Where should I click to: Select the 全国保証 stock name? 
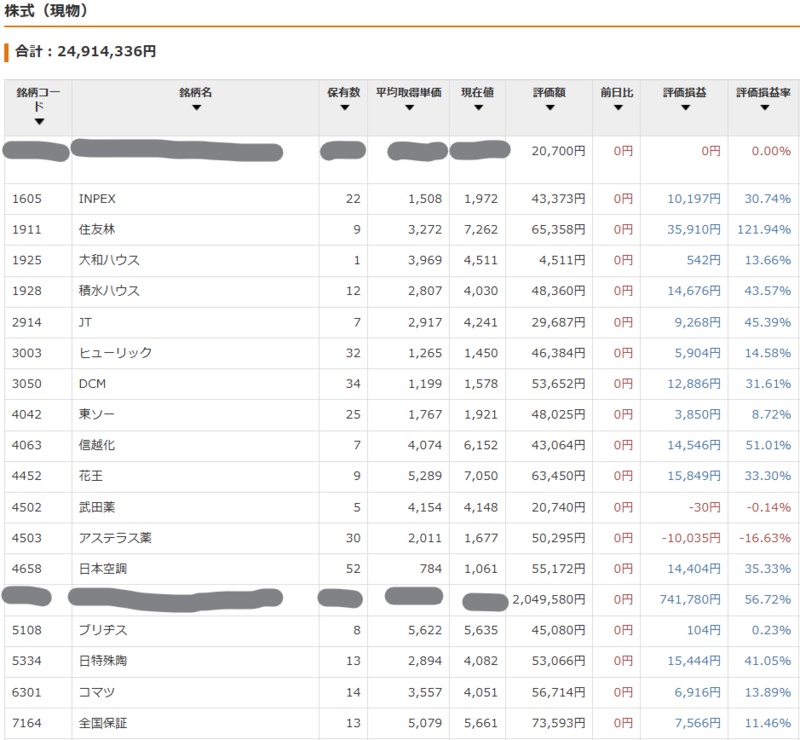click(x=103, y=723)
